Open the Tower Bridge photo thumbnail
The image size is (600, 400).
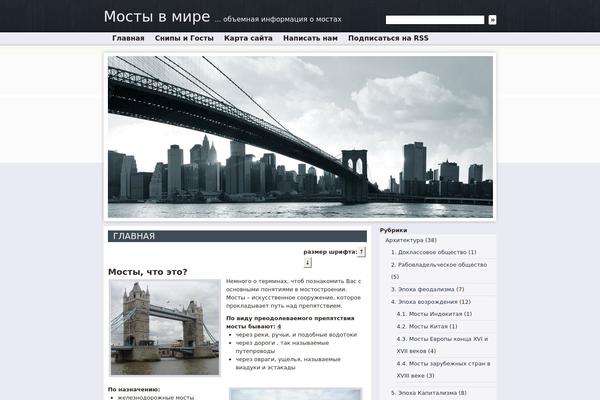[x=165, y=328]
